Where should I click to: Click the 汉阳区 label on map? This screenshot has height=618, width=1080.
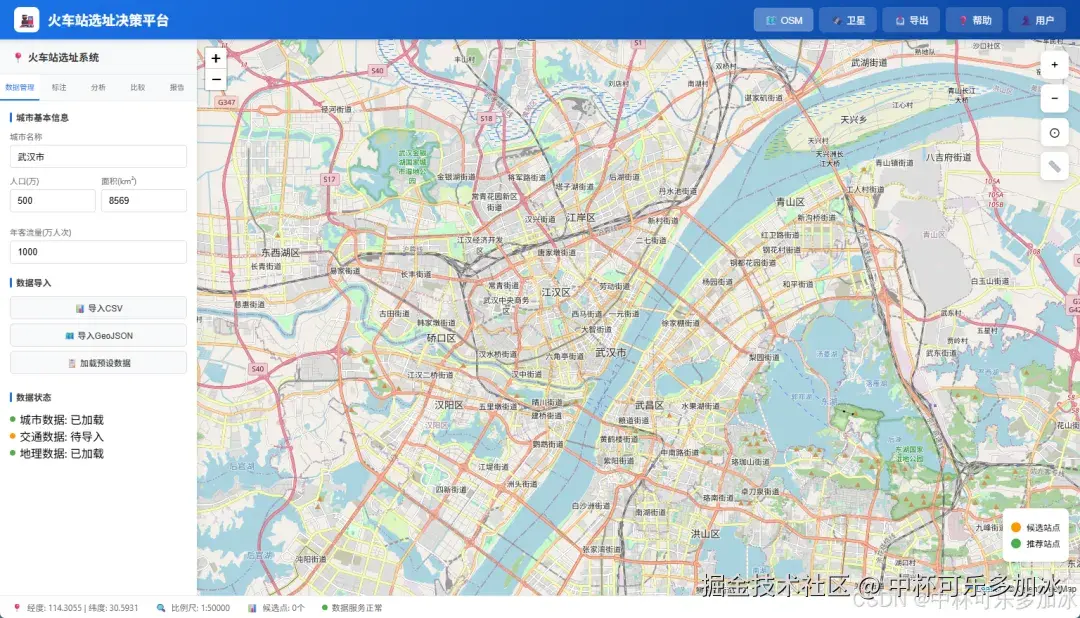coord(449,405)
